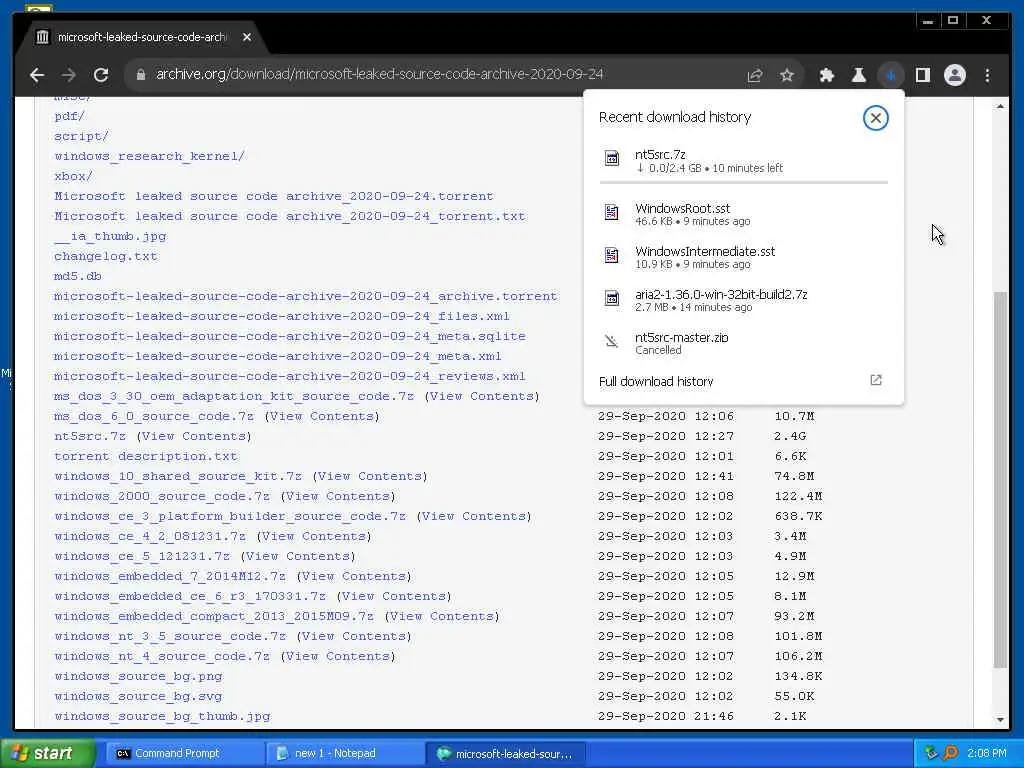Share this page via the share icon
Viewport: 1024px width, 768px height.
[755, 75]
